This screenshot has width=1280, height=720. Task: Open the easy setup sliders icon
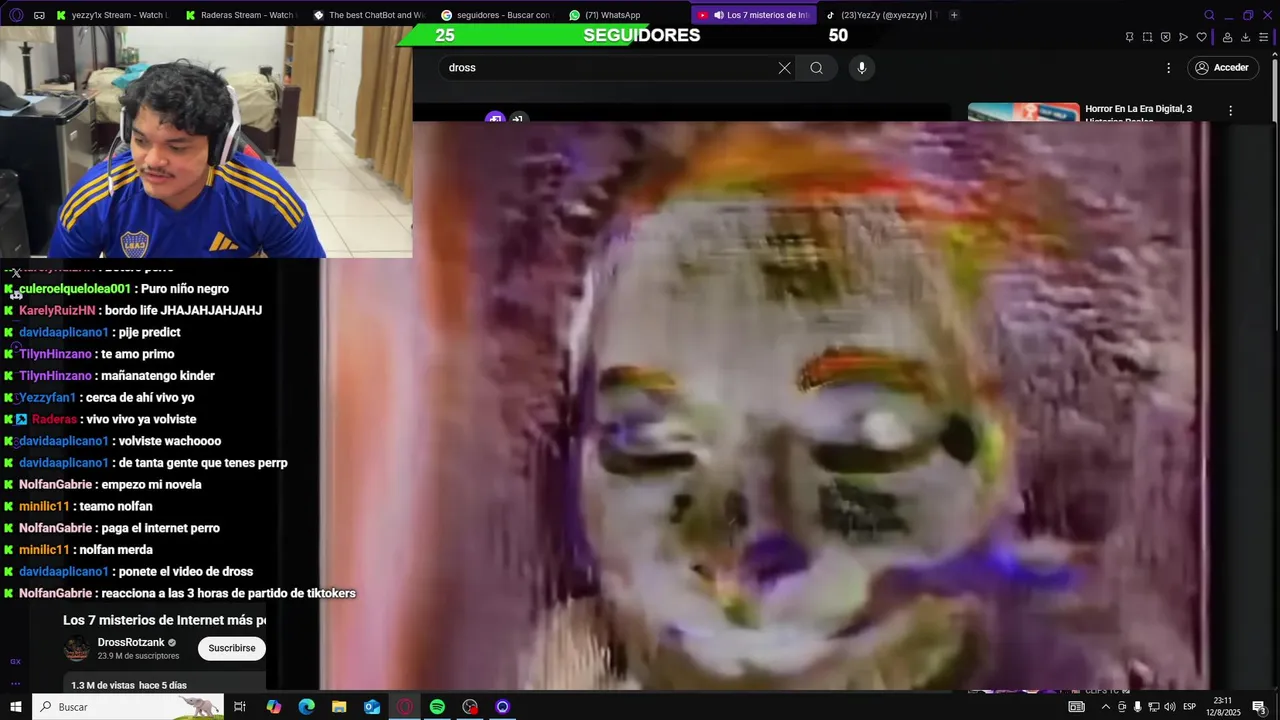(x=1264, y=37)
